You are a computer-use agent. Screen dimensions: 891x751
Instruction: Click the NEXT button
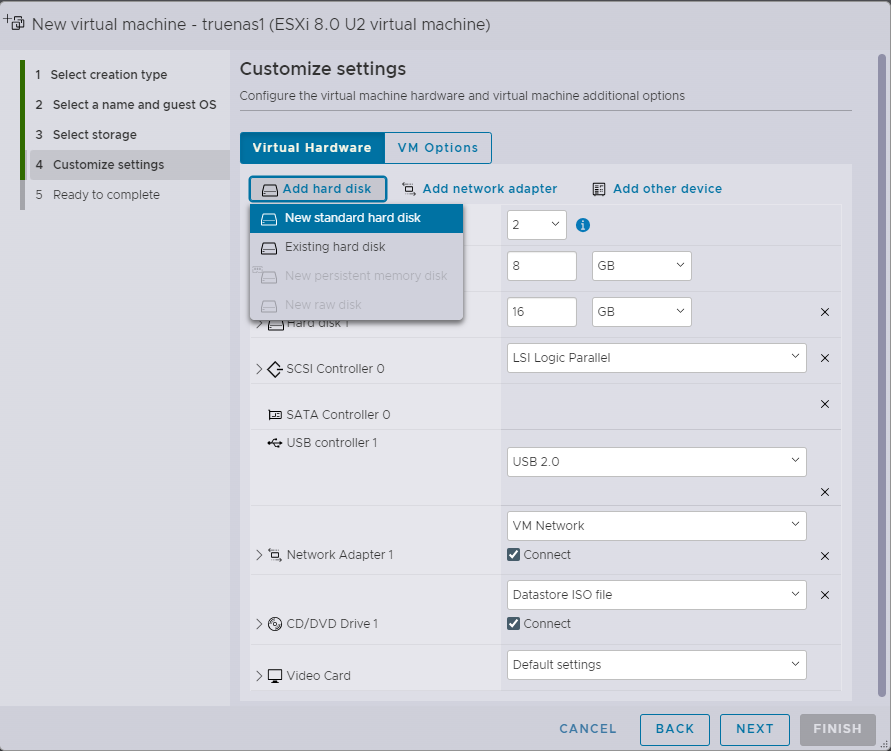(755, 729)
